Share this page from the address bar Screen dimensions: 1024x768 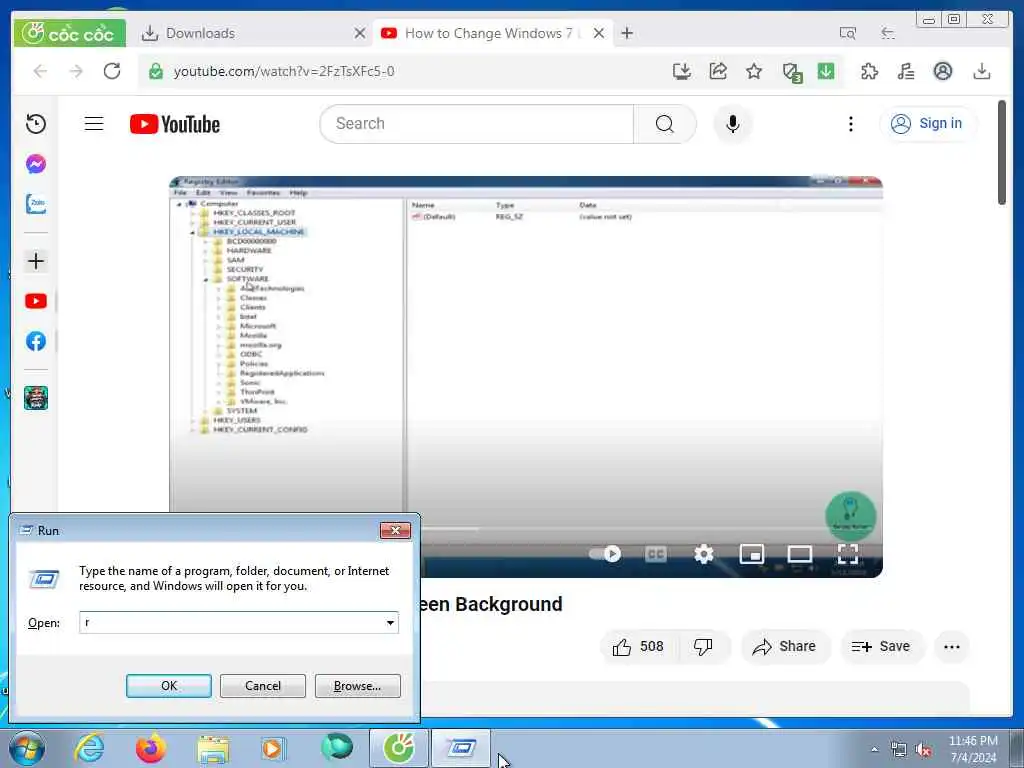[718, 71]
